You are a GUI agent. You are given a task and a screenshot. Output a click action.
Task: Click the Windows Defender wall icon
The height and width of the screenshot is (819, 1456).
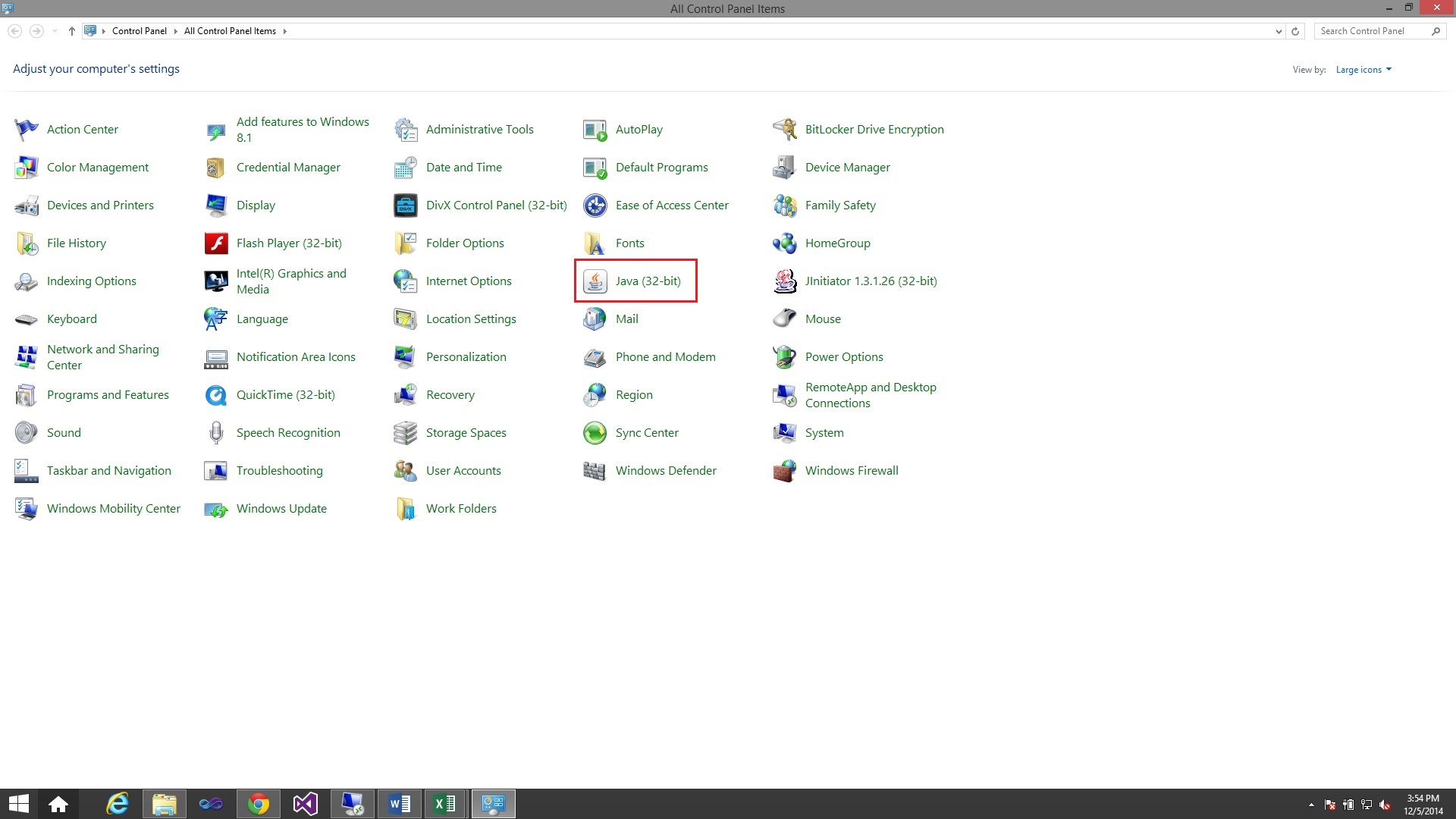coord(595,471)
